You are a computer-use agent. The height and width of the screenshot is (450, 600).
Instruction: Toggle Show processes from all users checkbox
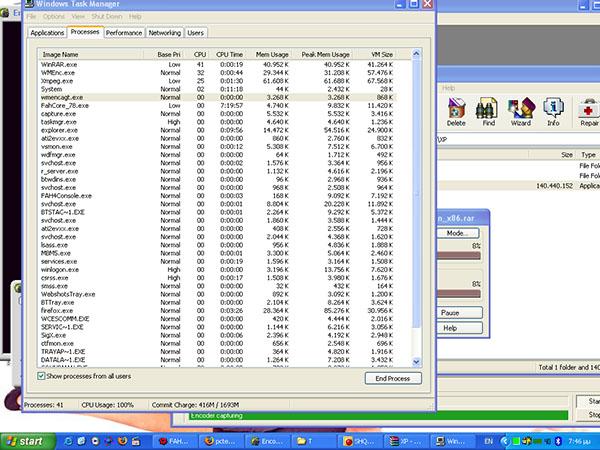(41, 376)
